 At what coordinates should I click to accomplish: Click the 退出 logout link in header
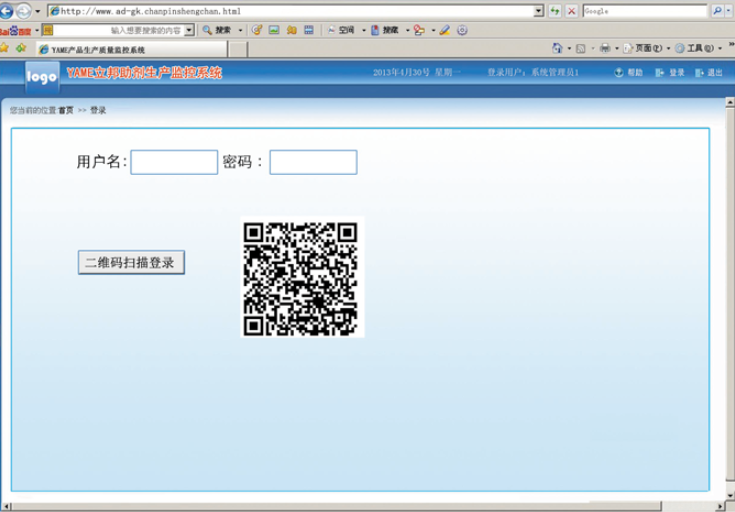click(x=709, y=72)
